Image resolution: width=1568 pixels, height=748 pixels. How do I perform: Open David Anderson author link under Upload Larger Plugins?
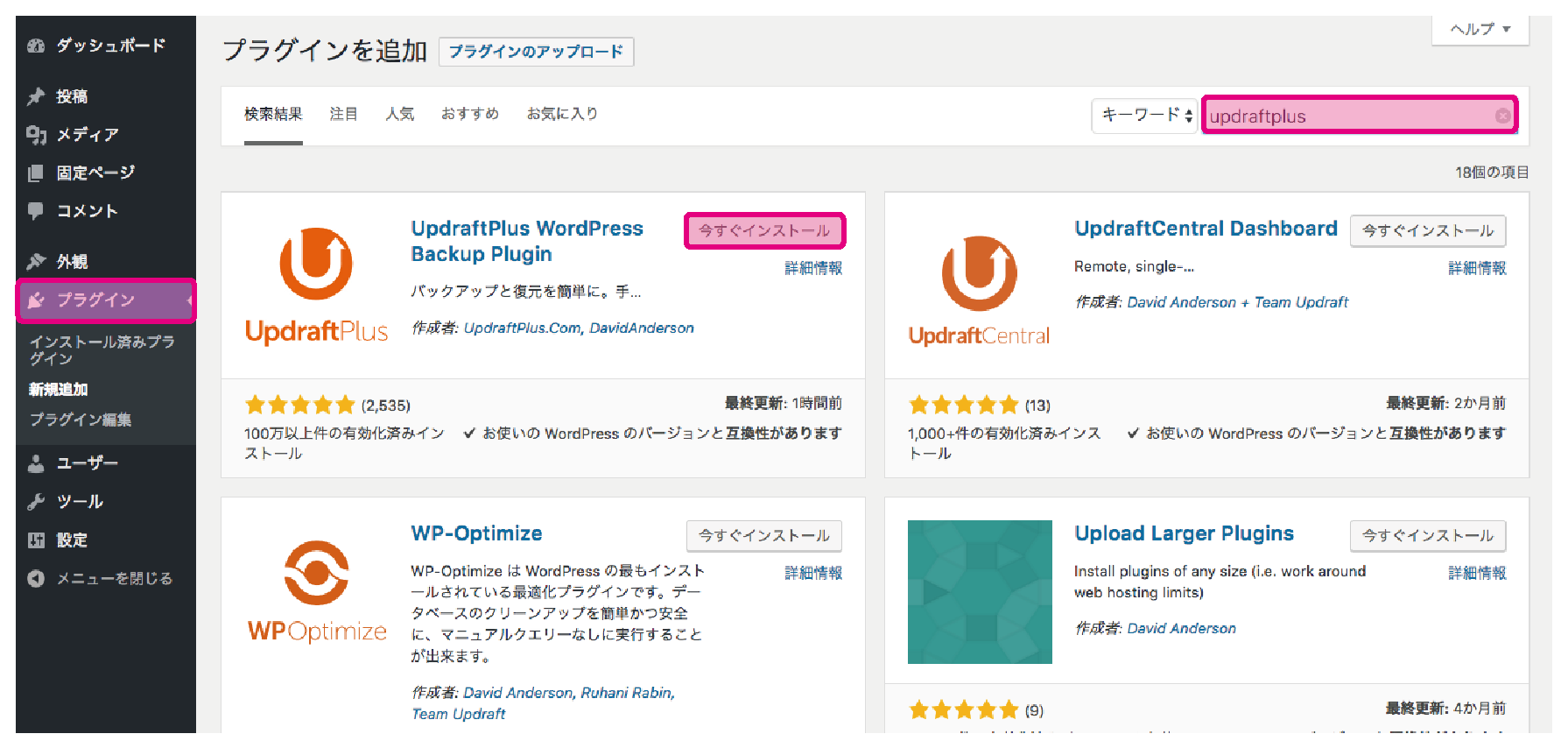(x=1181, y=628)
